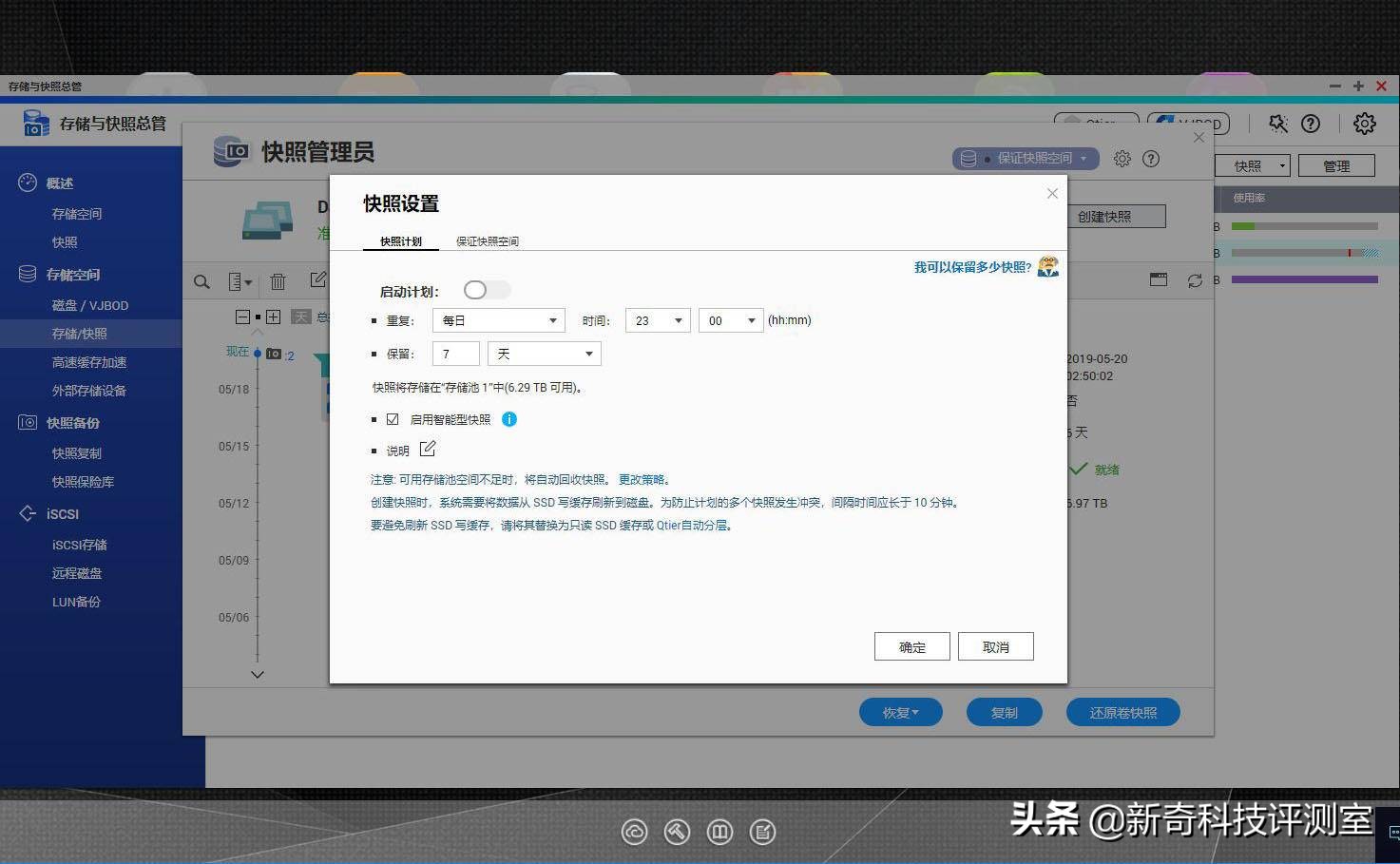Toggle the snapshot timeline zoom-out minus box
The image size is (1400, 864).
[243, 317]
